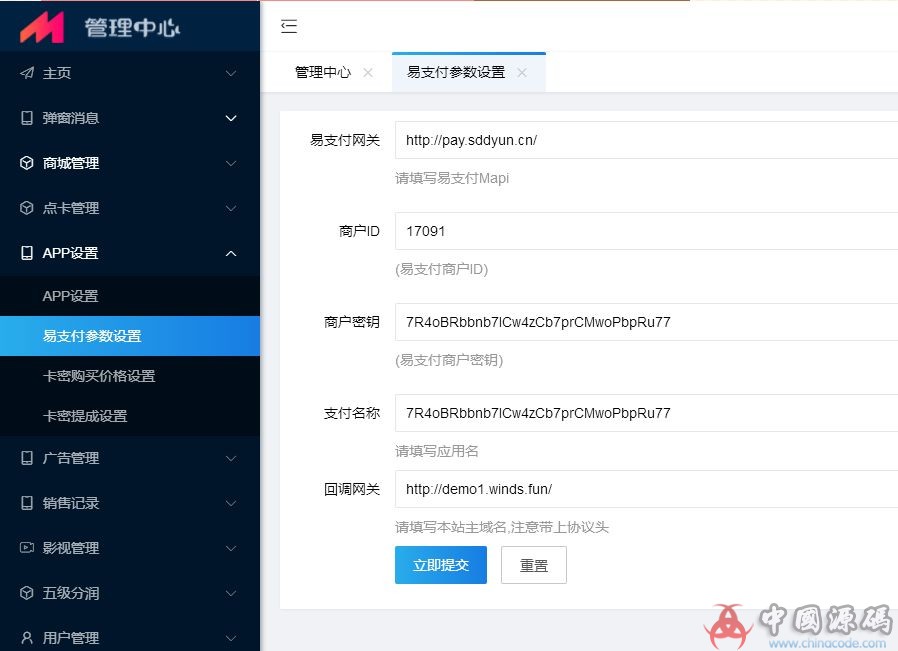Click the 重置 reset button
Image resolution: width=898 pixels, height=651 pixels.
click(533, 565)
